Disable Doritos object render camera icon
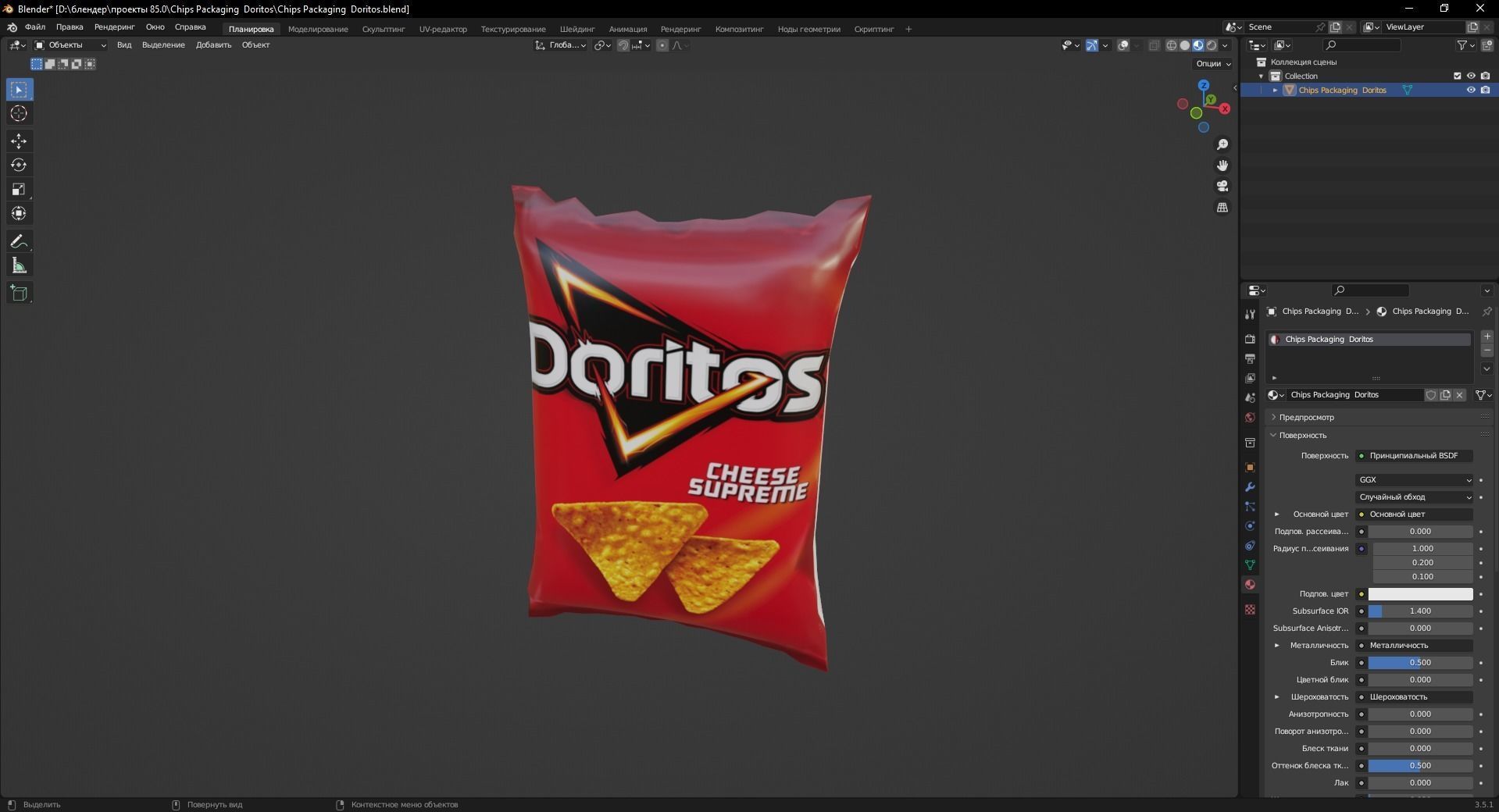The image size is (1499, 812). point(1485,90)
